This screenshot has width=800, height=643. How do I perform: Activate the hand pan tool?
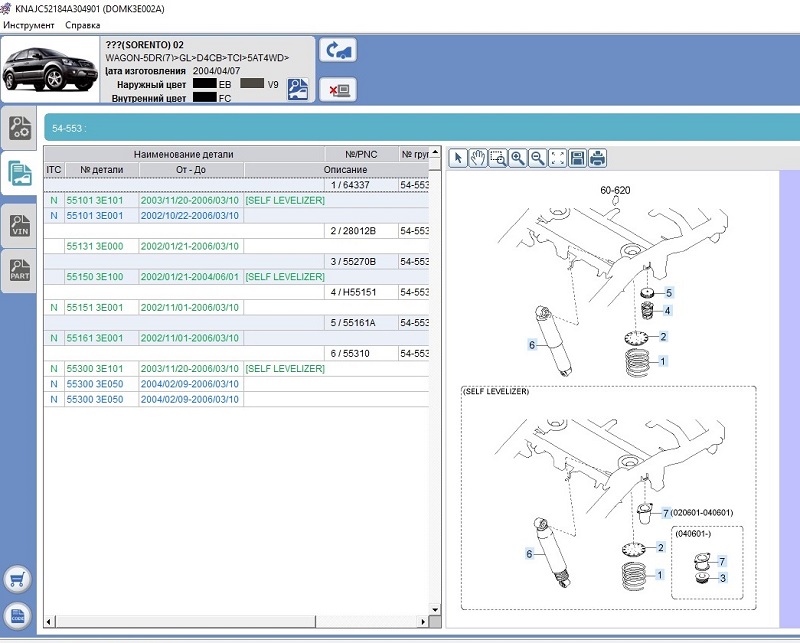pyautogui.click(x=478, y=158)
